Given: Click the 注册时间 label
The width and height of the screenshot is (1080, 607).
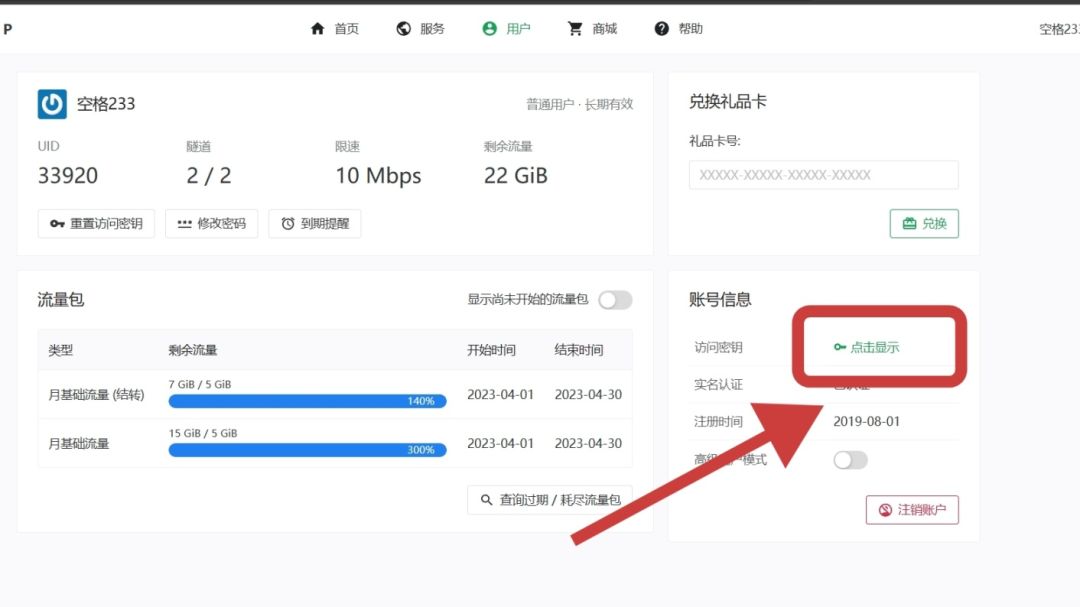Looking at the screenshot, I should coord(718,422).
